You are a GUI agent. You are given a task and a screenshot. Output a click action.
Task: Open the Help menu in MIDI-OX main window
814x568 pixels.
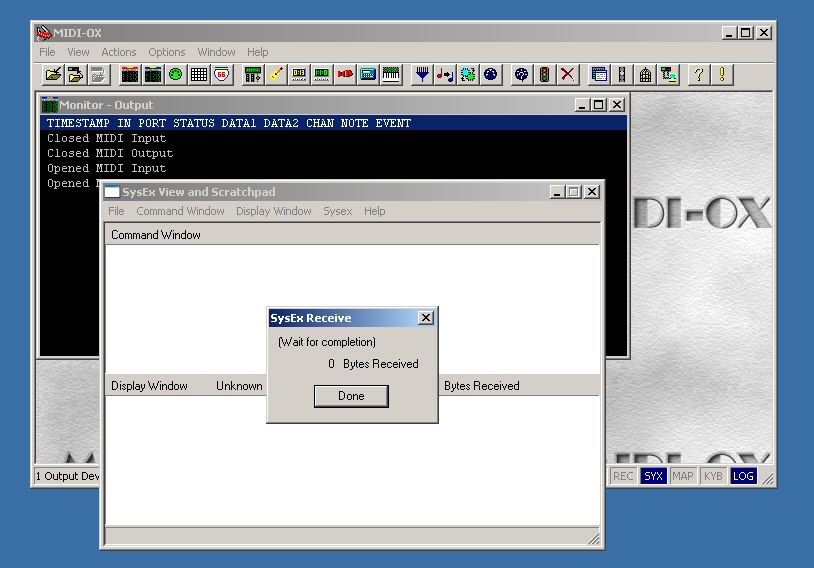257,52
